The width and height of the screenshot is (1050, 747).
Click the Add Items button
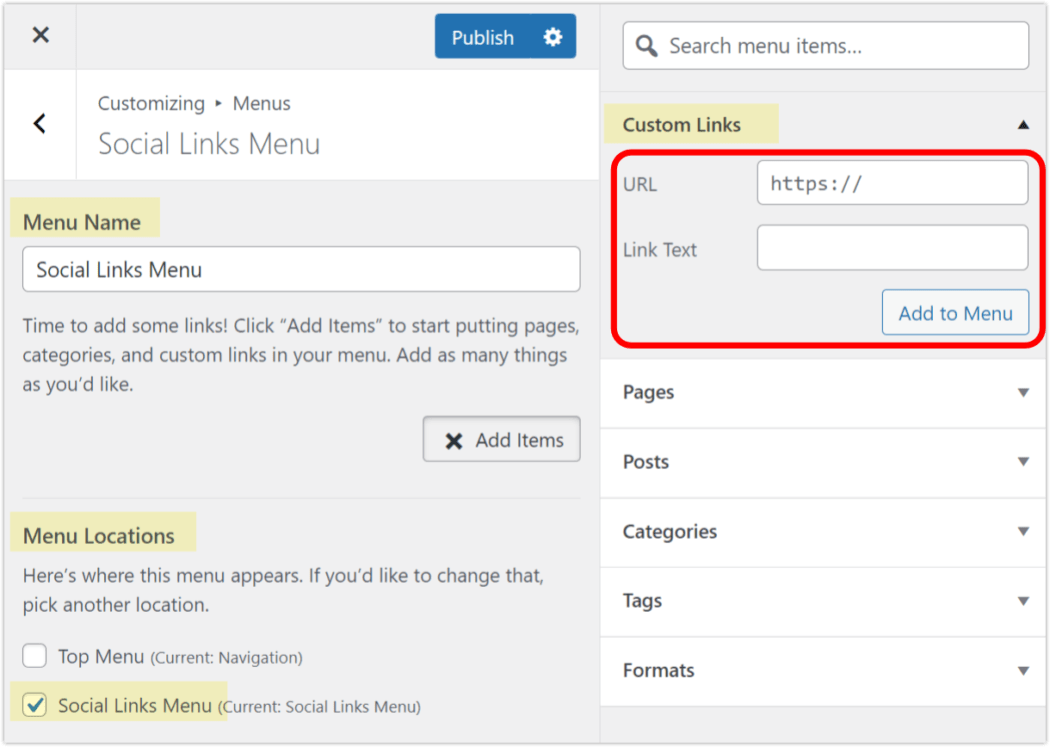click(x=502, y=440)
